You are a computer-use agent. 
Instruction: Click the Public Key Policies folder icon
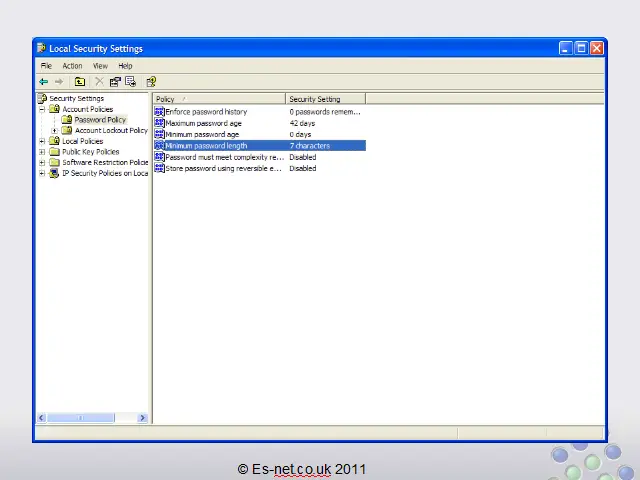54,151
